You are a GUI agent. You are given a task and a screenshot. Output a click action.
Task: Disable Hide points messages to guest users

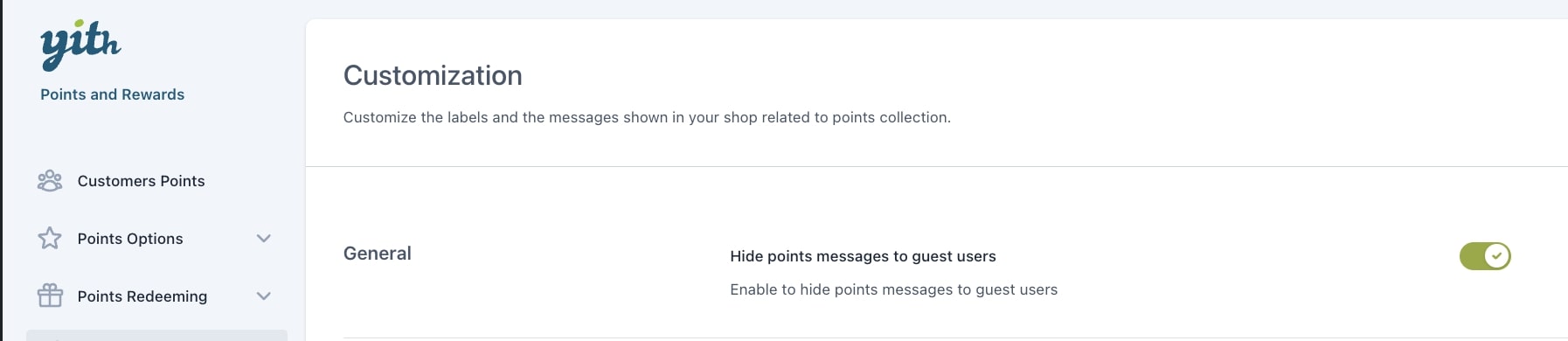[1485, 256]
